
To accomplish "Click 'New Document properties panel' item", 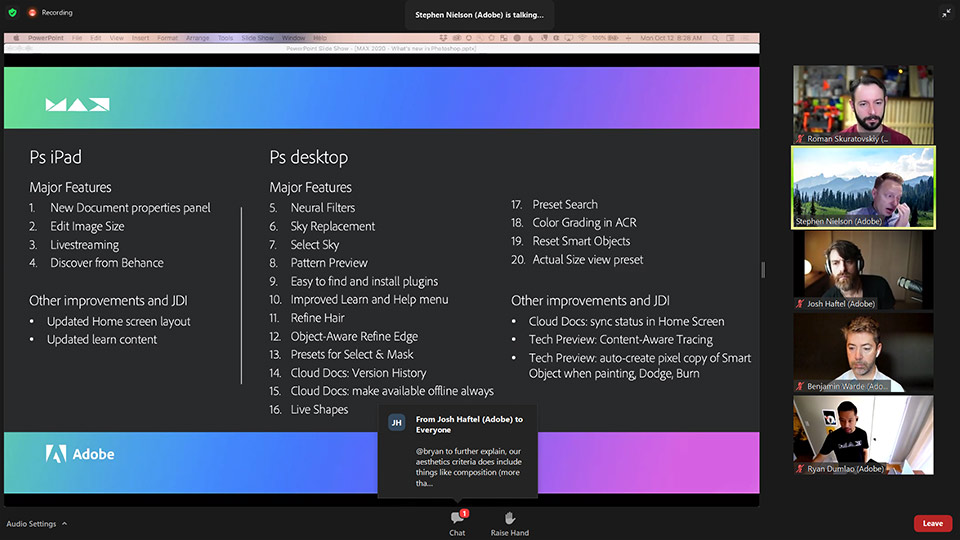I will [x=130, y=208].
